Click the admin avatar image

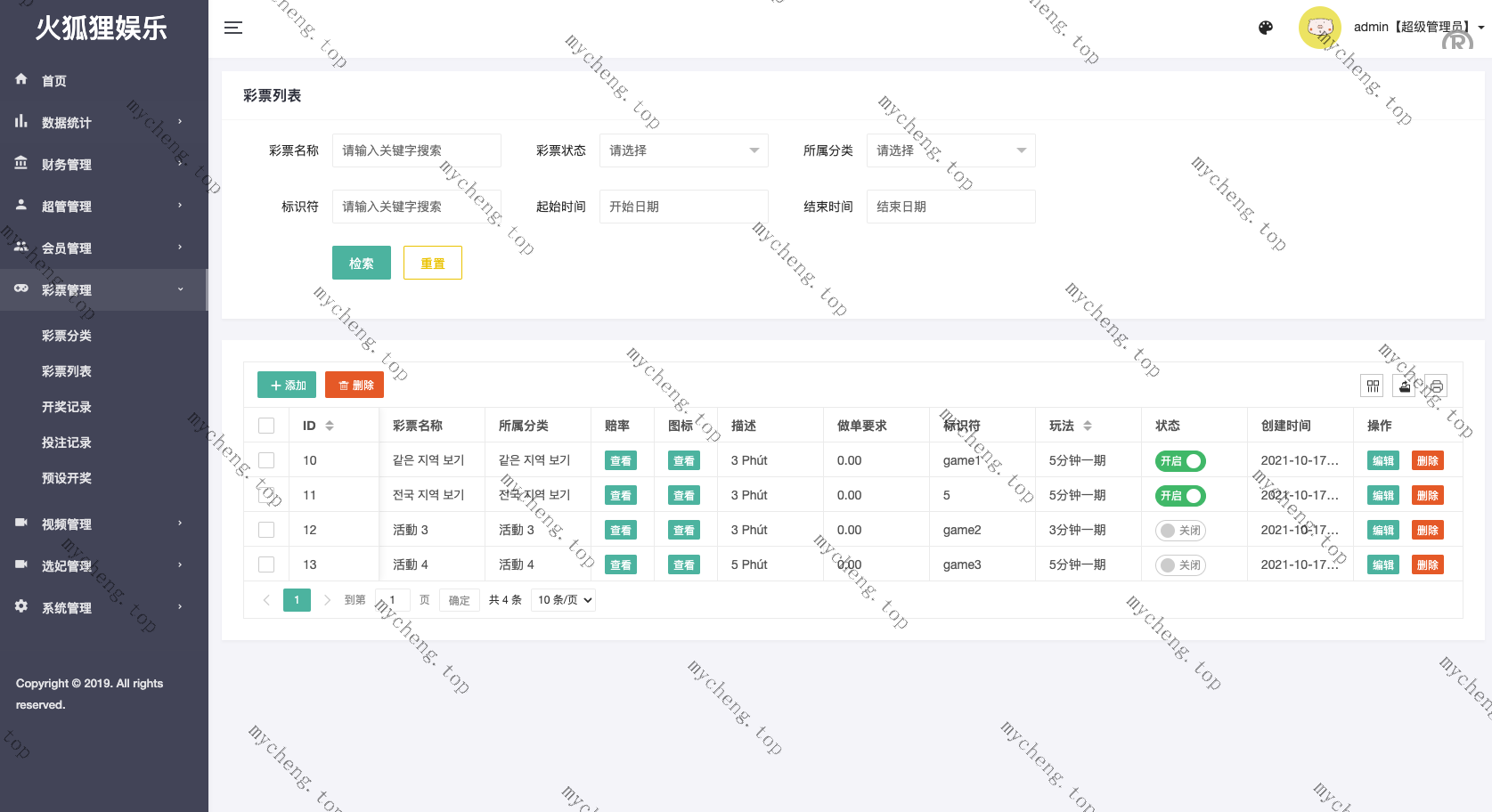click(1319, 28)
